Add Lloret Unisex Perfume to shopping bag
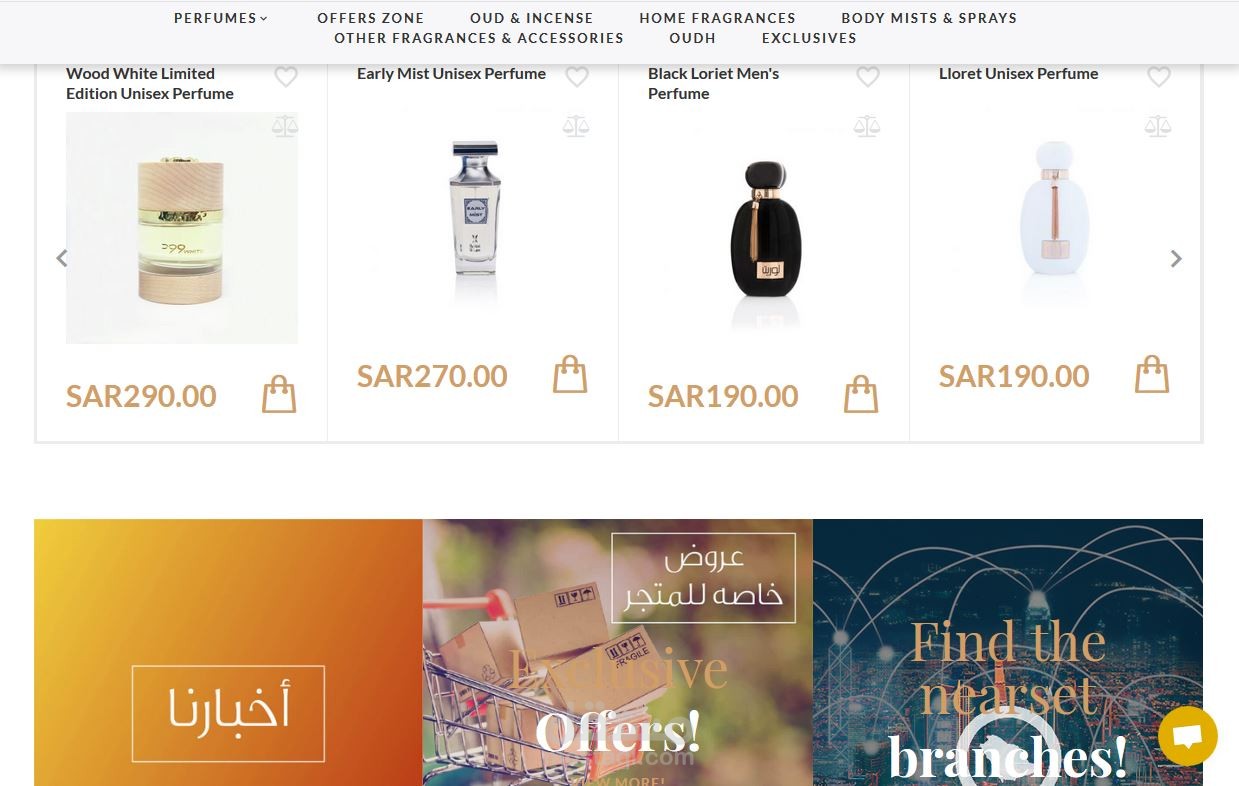1239x786 pixels. [1152, 375]
